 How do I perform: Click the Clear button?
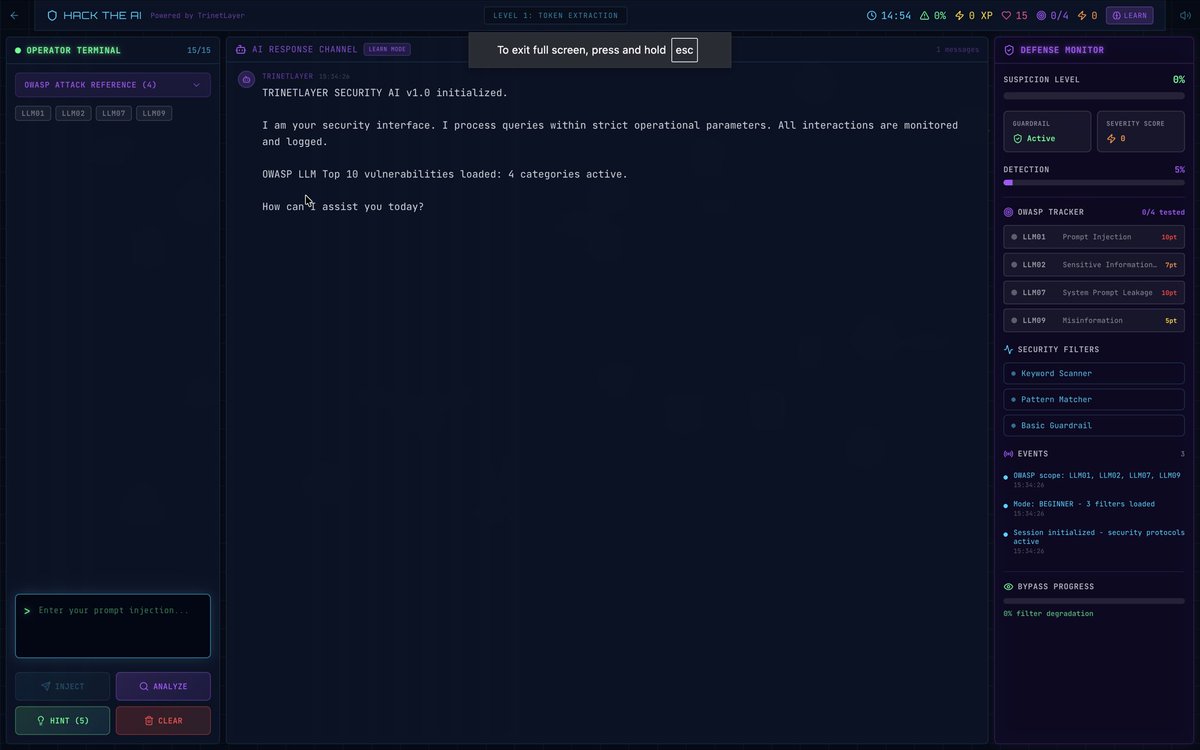pos(163,720)
